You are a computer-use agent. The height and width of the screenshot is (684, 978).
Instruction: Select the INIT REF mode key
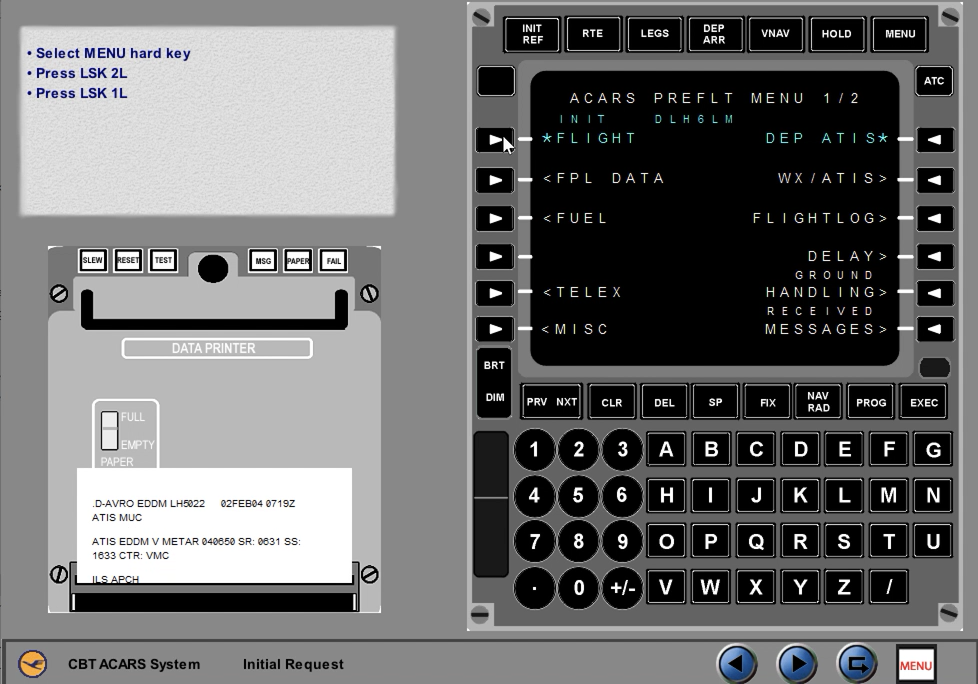point(533,34)
